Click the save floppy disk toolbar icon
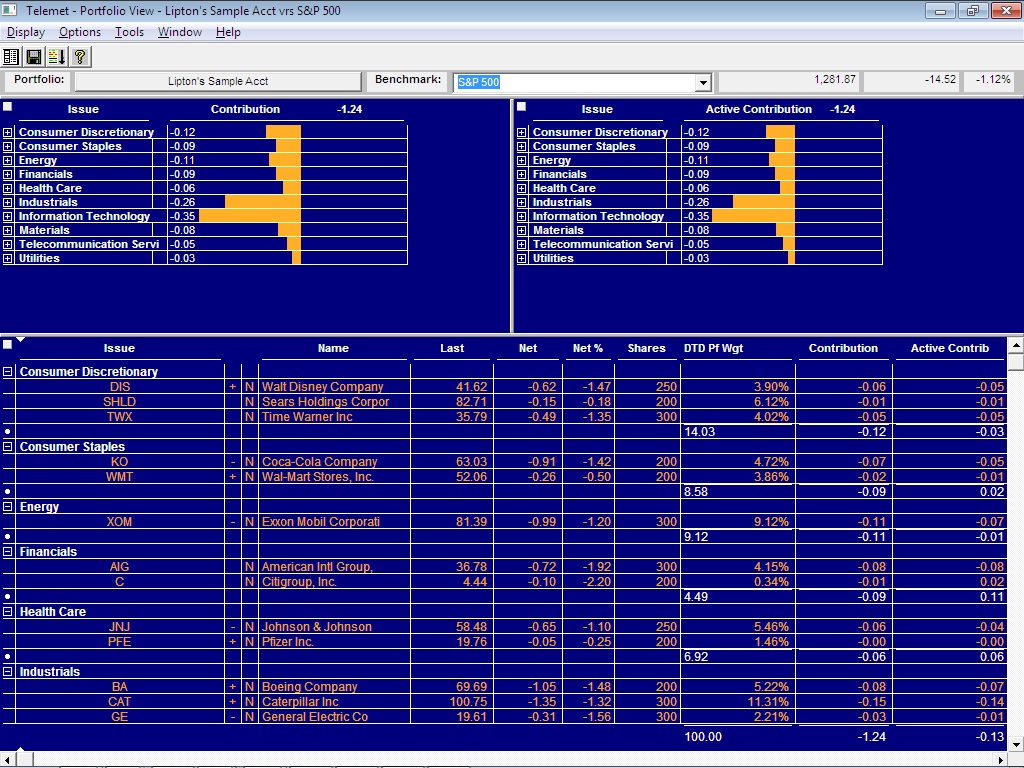The image size is (1024, 768). (34, 57)
